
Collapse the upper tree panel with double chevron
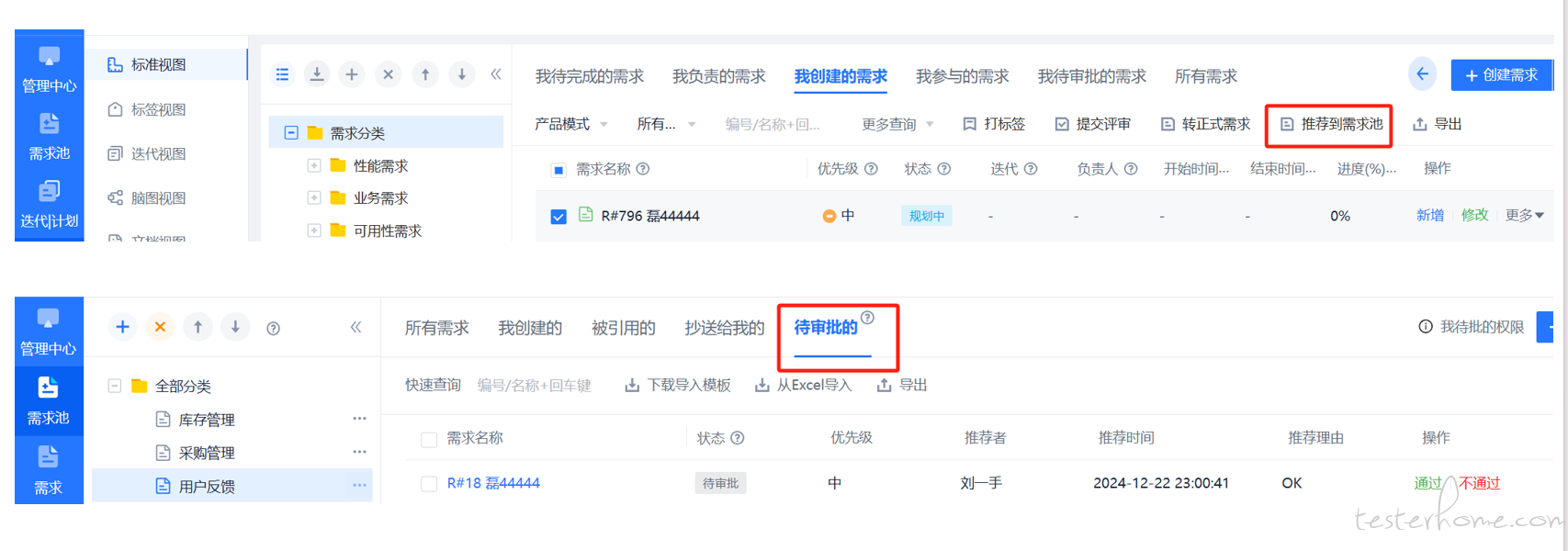496,74
